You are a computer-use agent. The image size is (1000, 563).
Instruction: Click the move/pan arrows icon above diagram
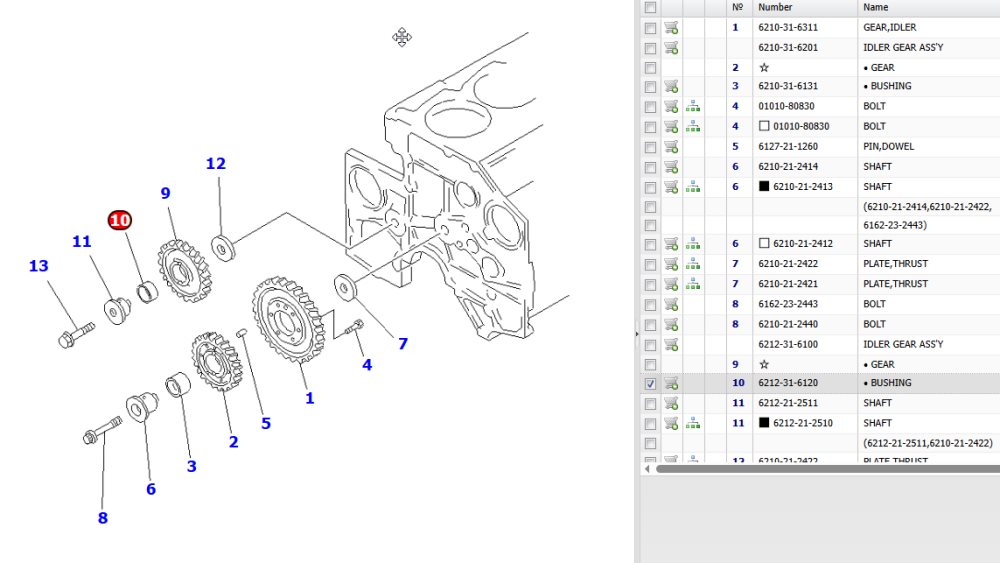pos(402,37)
